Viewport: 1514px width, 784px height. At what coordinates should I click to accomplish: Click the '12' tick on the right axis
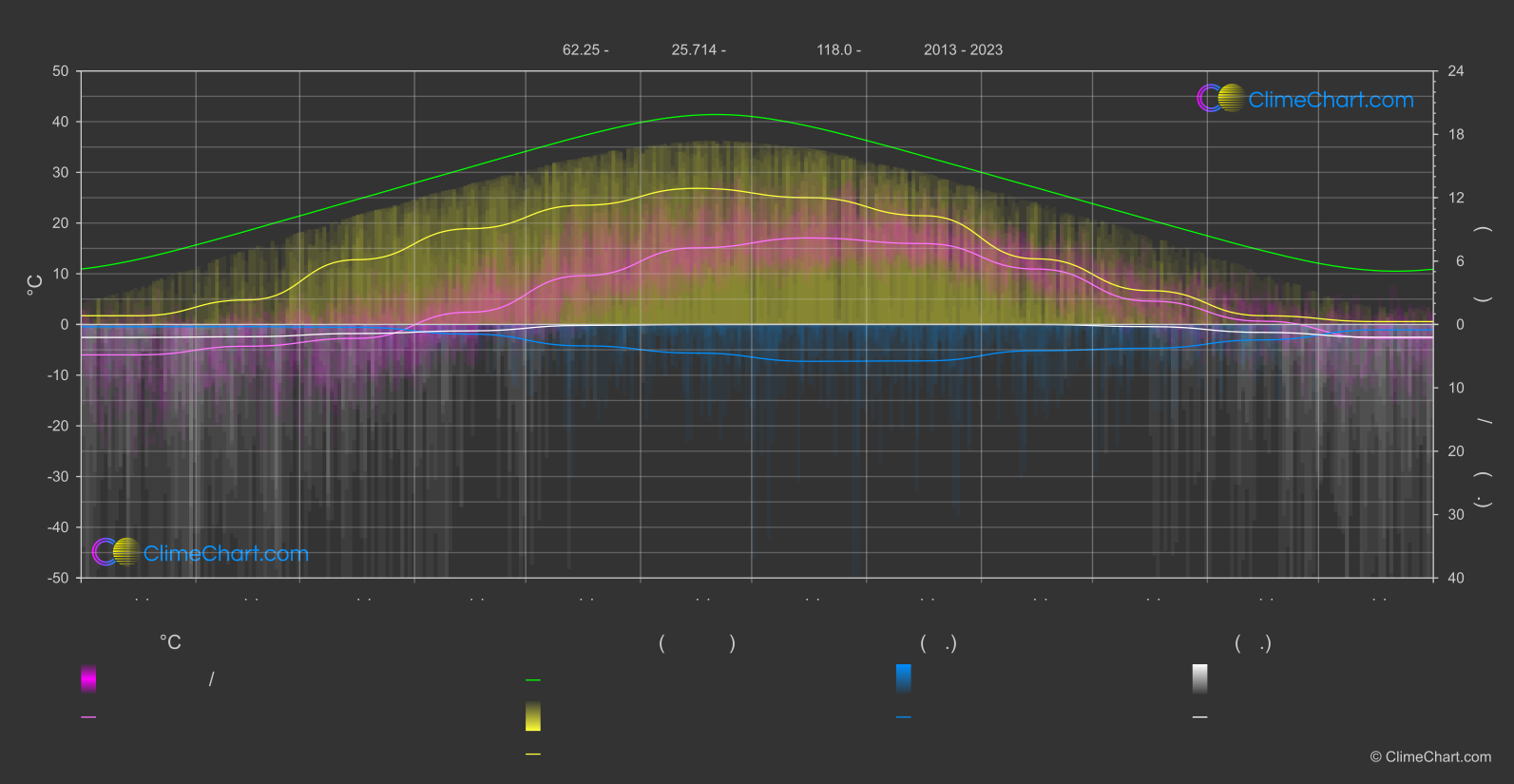[1456, 198]
